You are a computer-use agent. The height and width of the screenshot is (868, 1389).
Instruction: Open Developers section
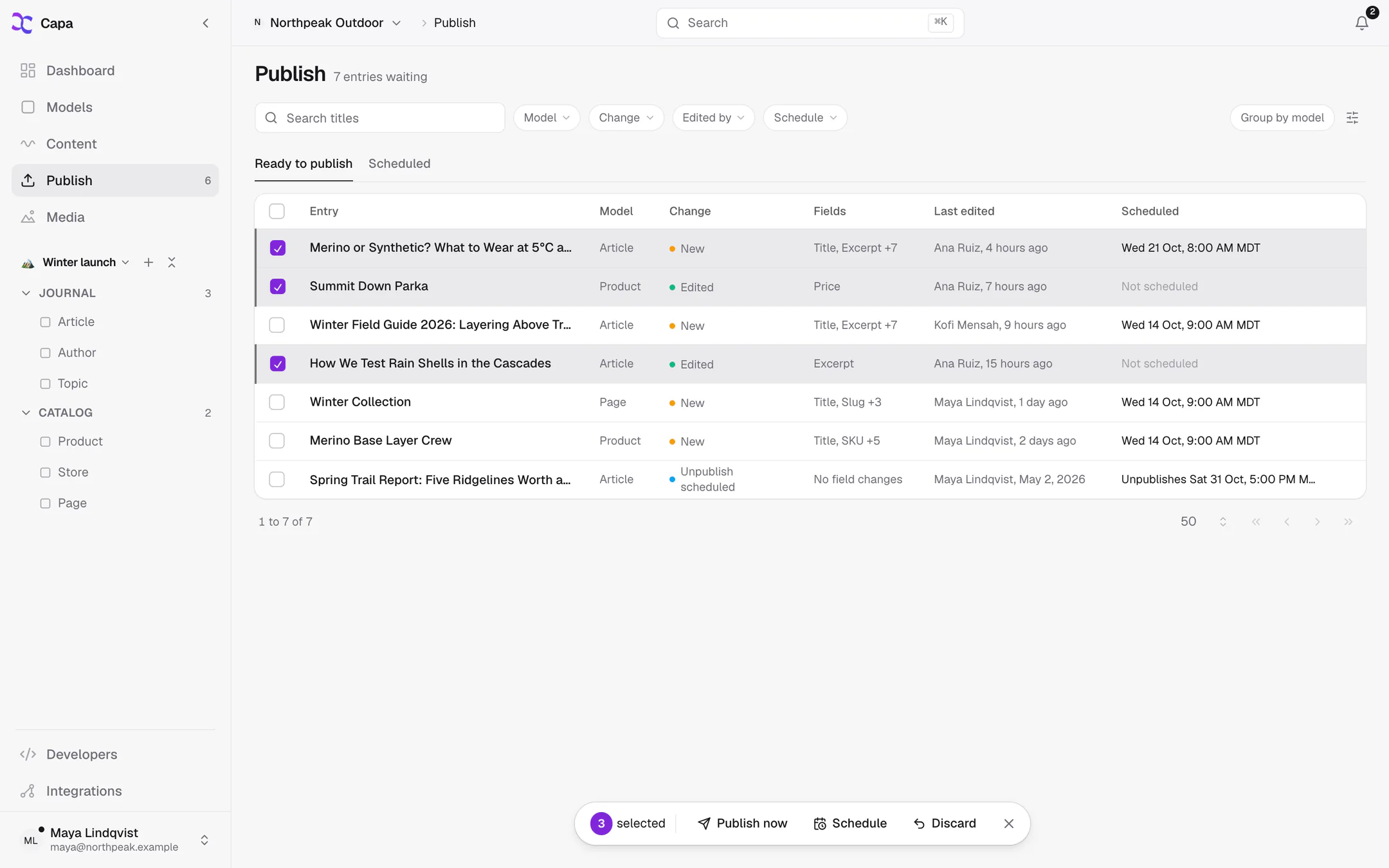115,754
